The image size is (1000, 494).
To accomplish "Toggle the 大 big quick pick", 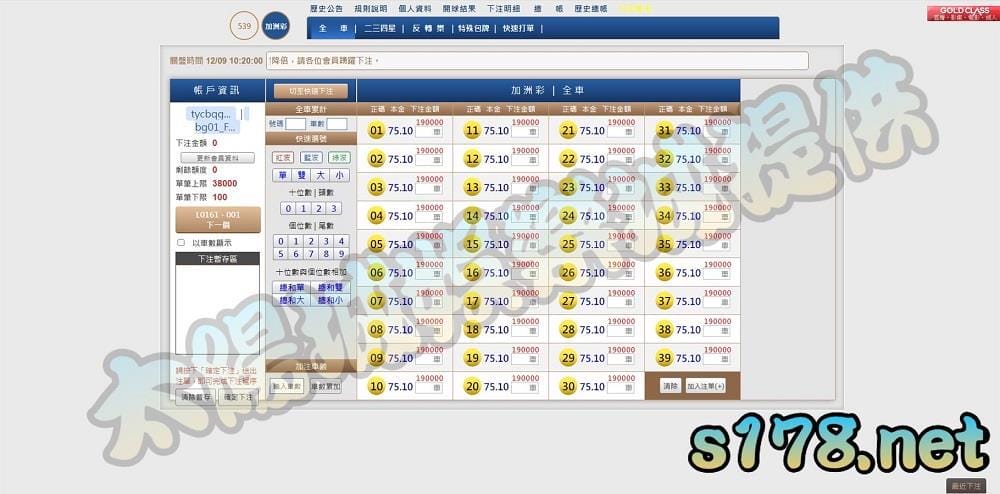I will coord(321,175).
